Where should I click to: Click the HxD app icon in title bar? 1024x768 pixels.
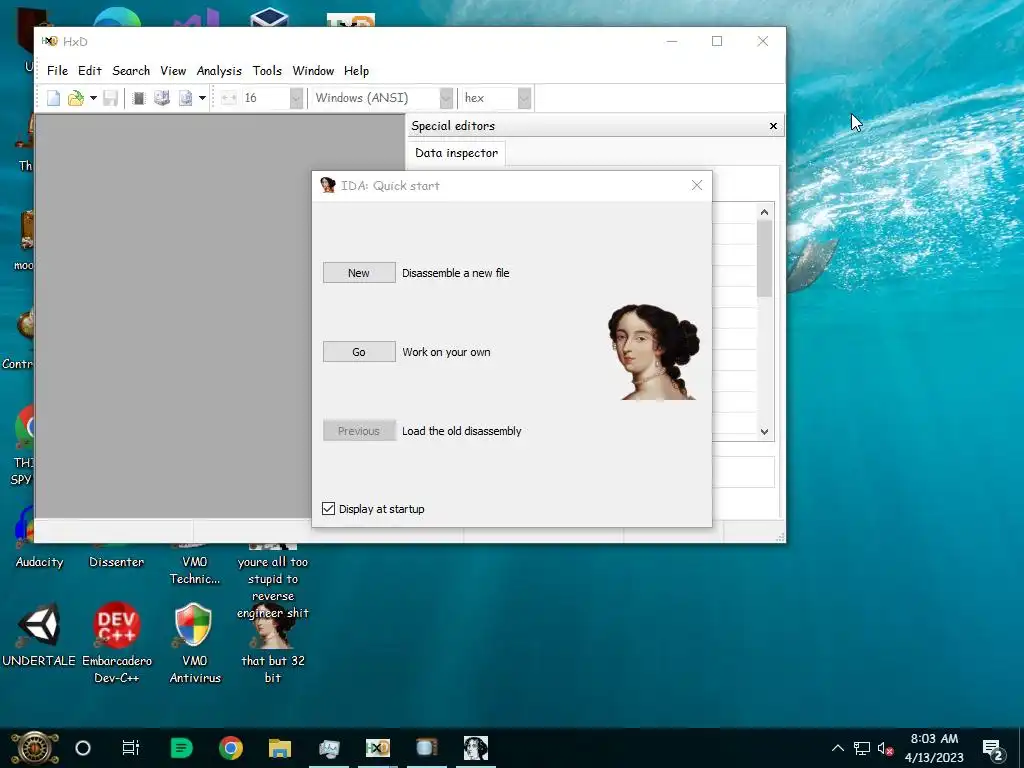click(x=50, y=41)
